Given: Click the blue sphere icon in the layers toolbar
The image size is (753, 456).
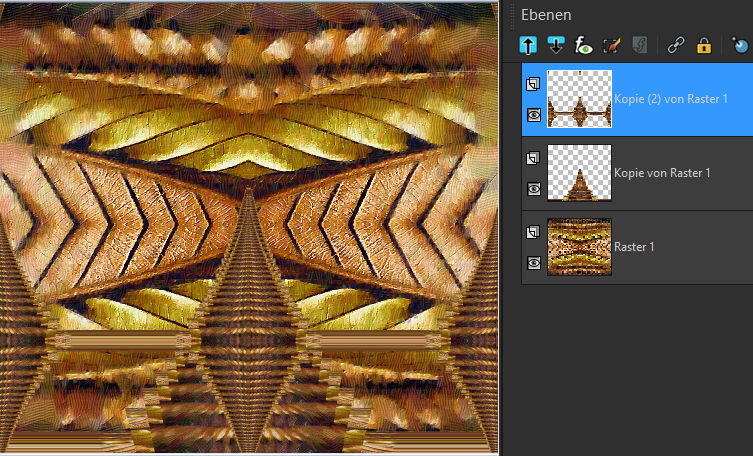Looking at the screenshot, I should pyautogui.click(x=740, y=46).
